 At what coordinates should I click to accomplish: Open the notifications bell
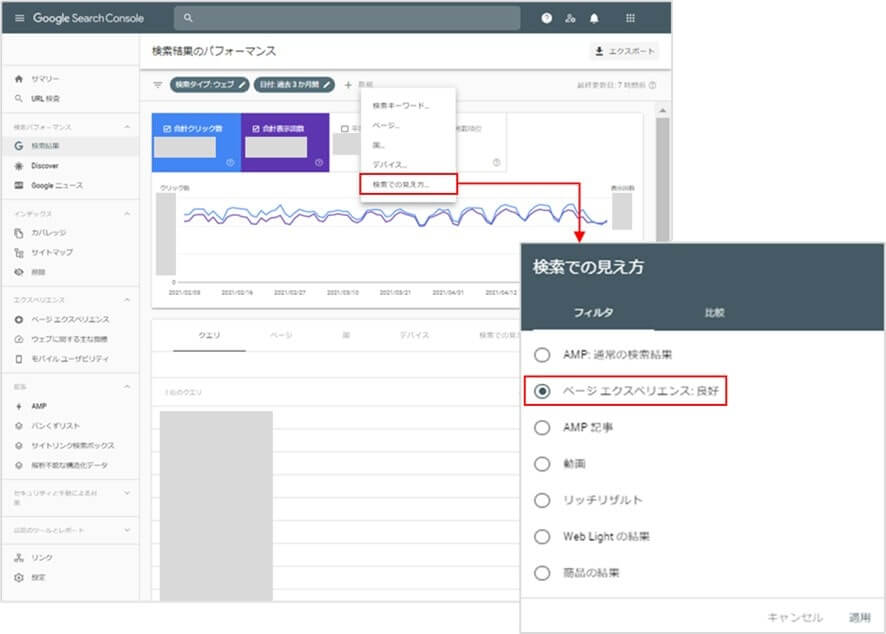pyautogui.click(x=595, y=18)
